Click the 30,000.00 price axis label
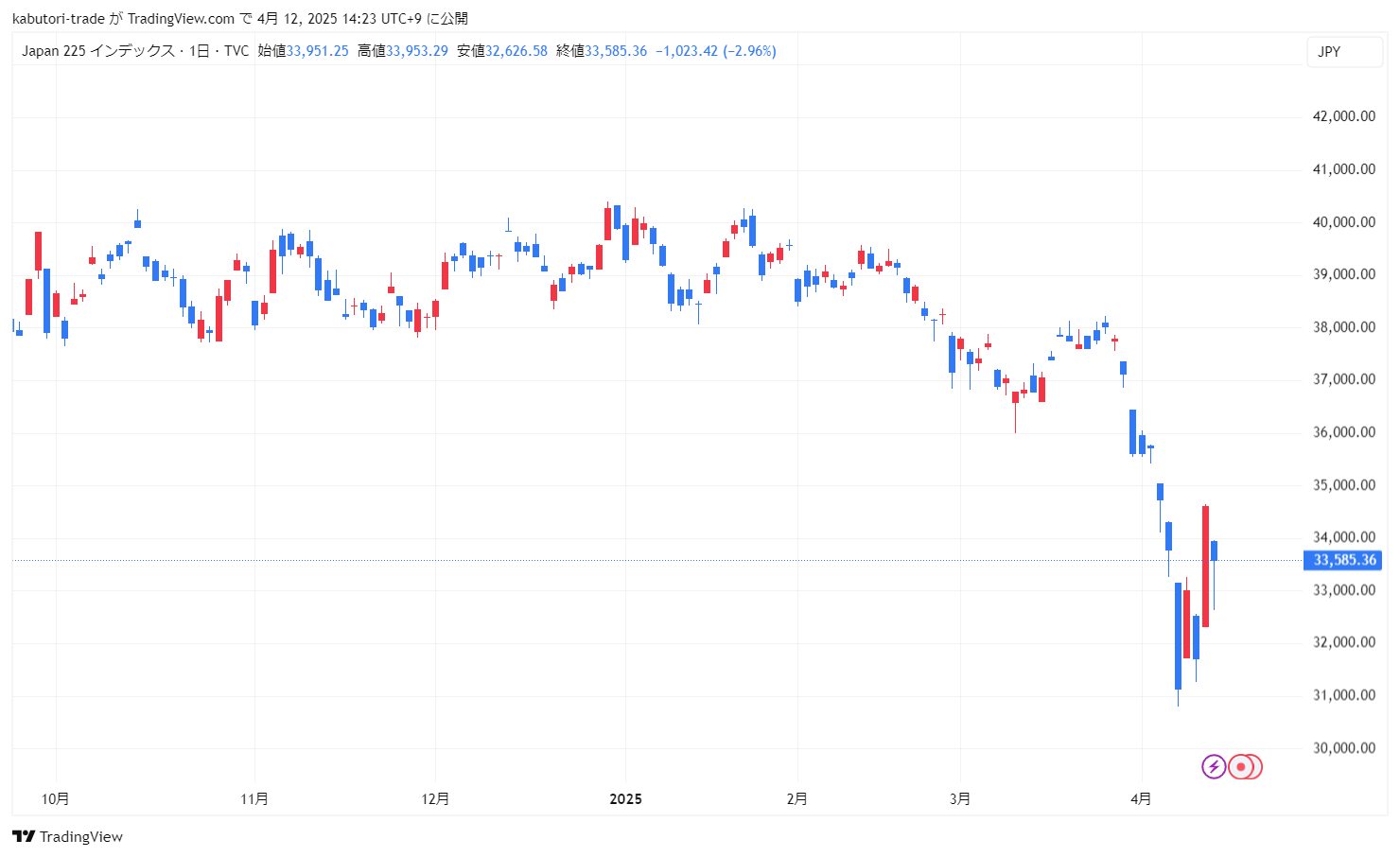Screen dimensions: 1400x857 tap(1344, 748)
